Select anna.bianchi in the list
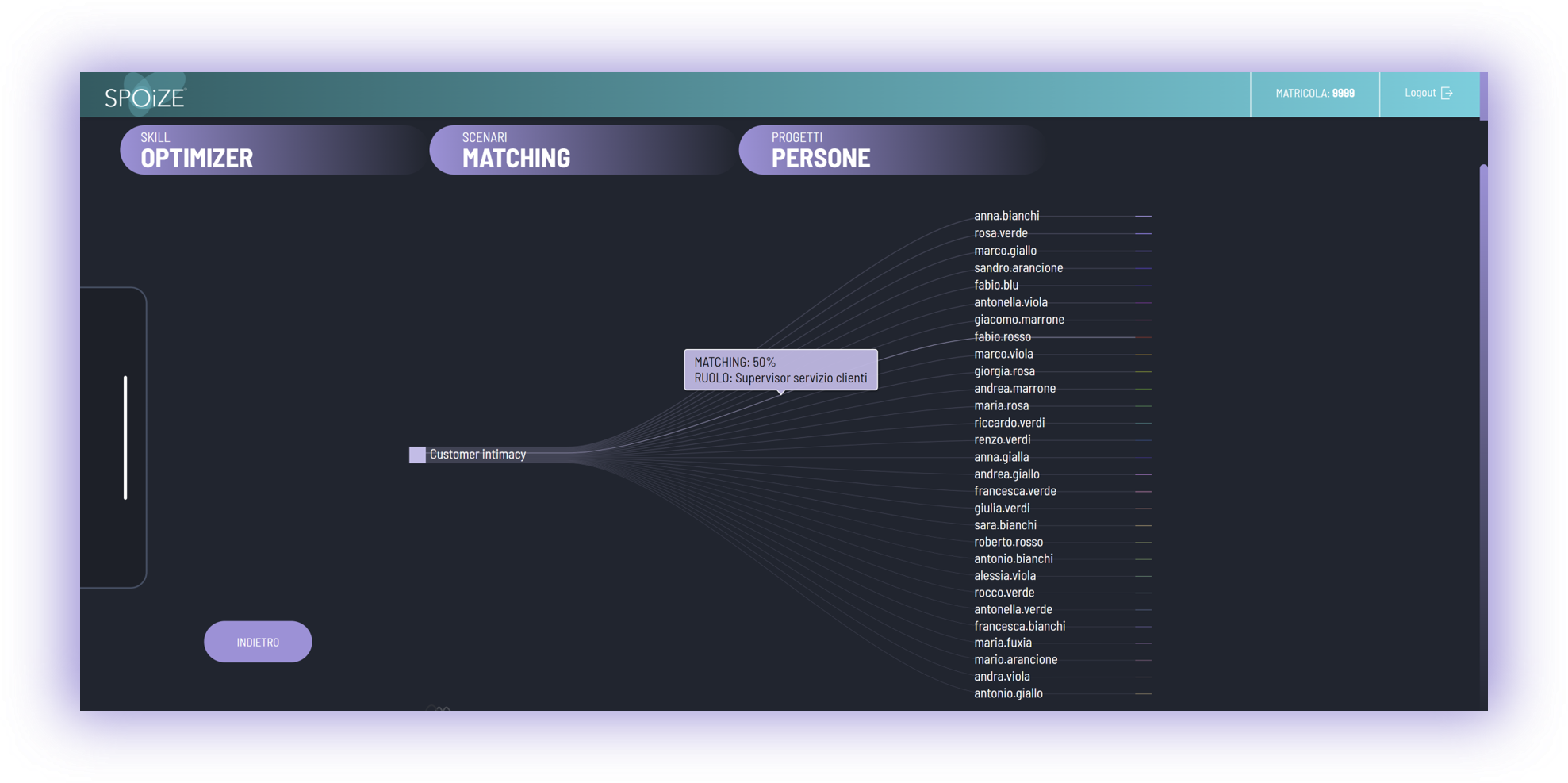This screenshot has width=1568, height=783. pos(1006,216)
